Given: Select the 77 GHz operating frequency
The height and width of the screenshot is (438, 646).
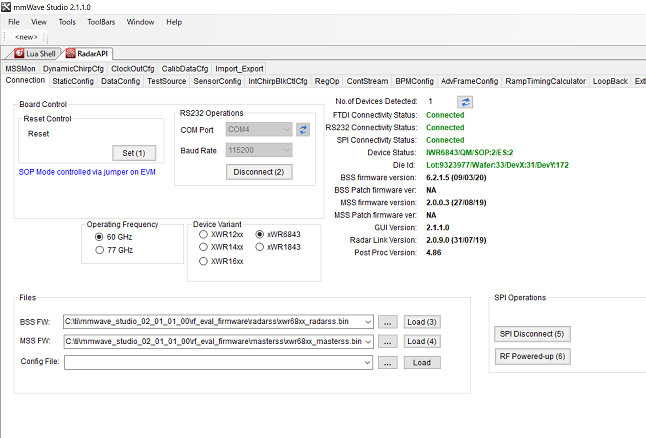Looking at the screenshot, I should pos(99,250).
